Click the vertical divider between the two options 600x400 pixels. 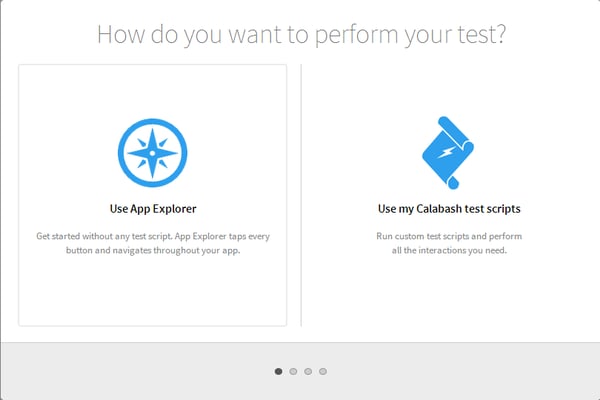point(301,195)
